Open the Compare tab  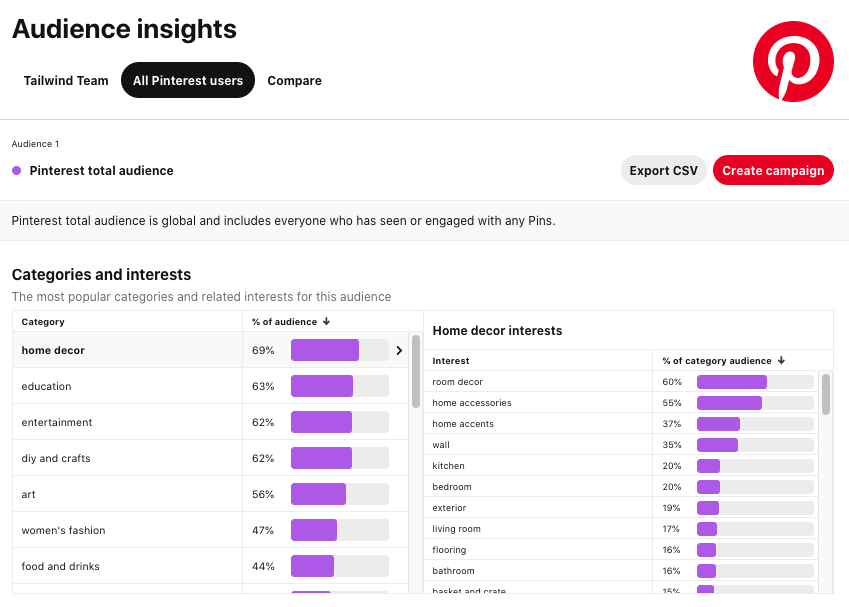tap(294, 81)
